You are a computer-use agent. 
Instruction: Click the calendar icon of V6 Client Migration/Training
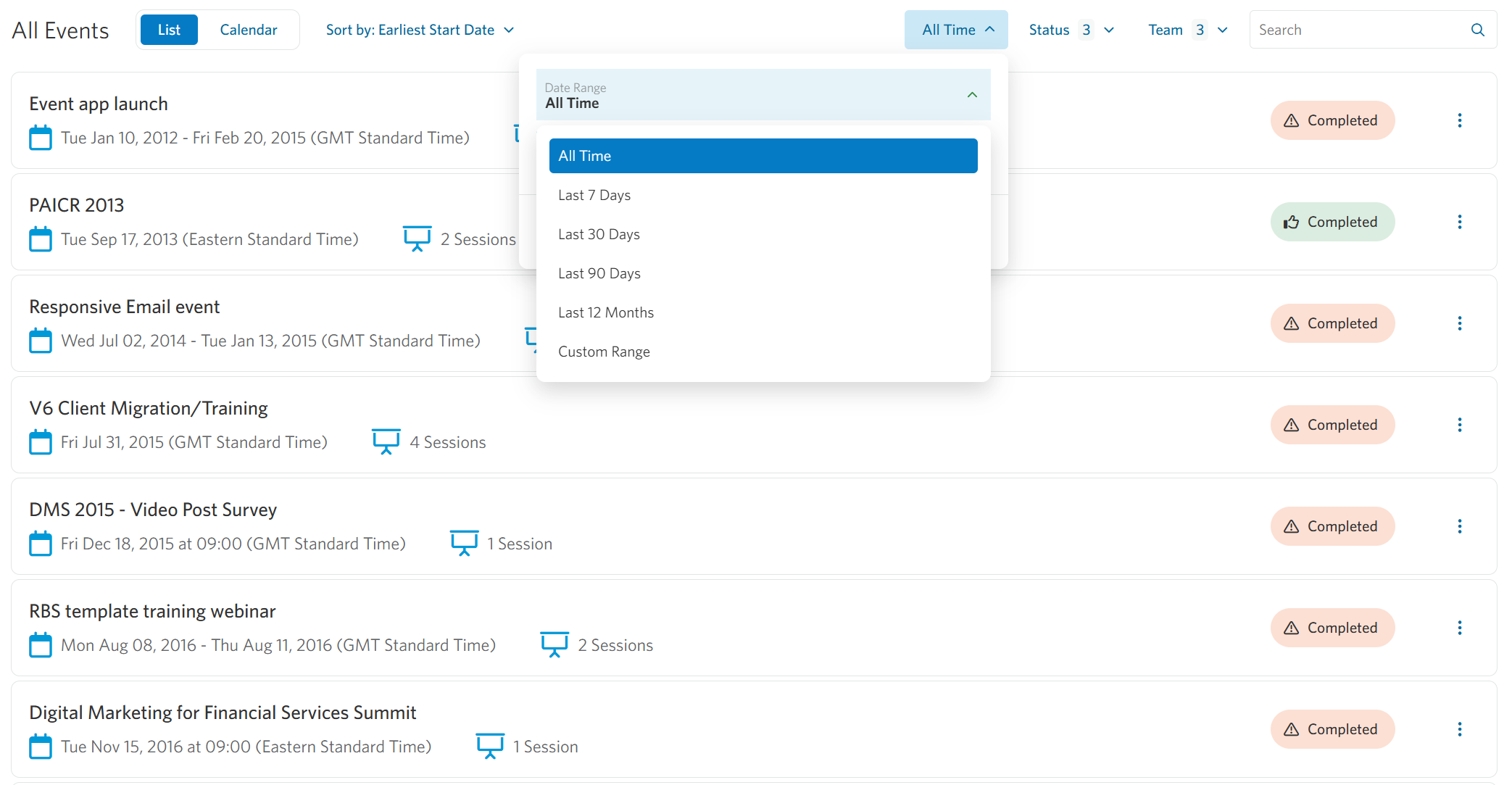41,442
